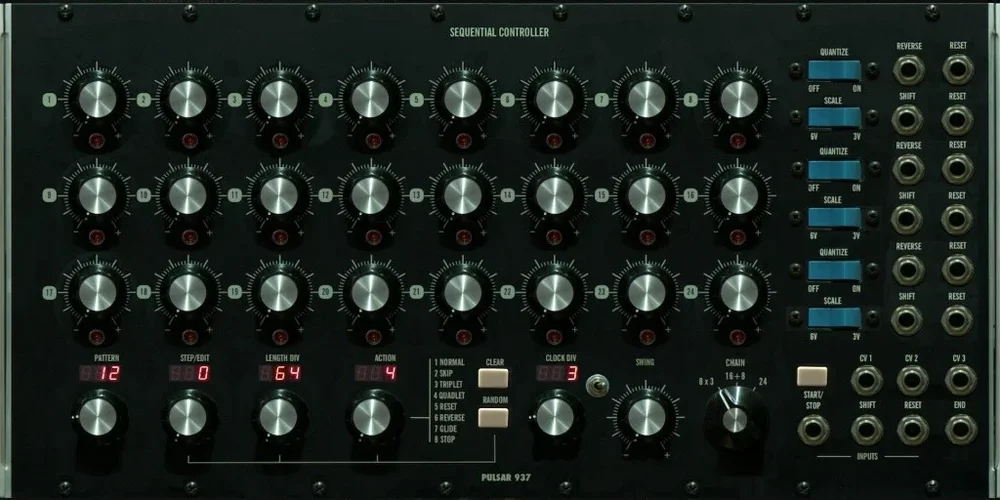
Task: Click the red LED under step 7 knob
Action: tap(647, 141)
